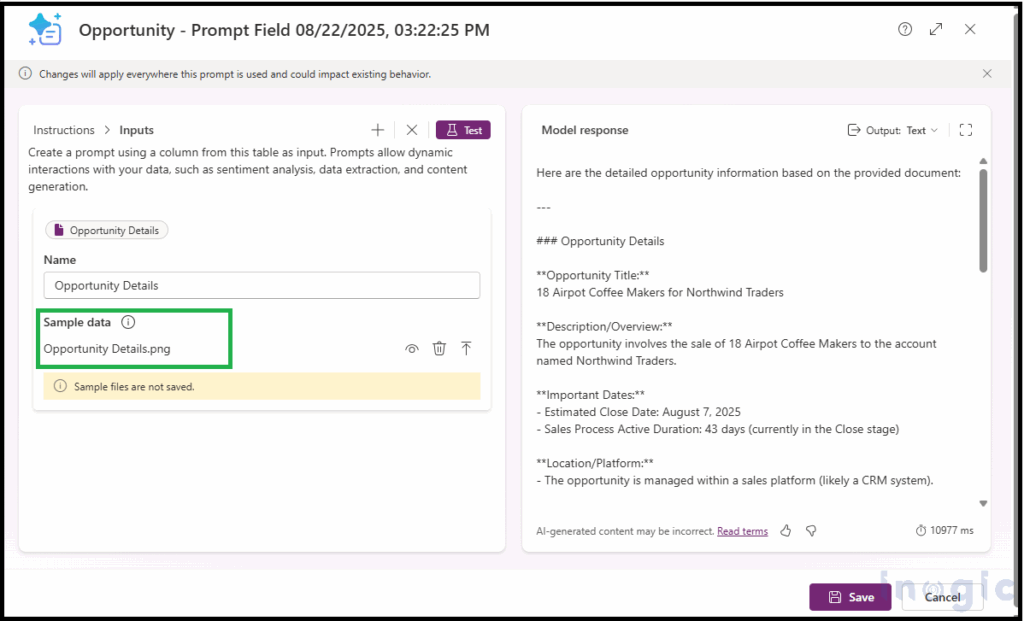Select Inputs in the breadcrumb
This screenshot has height=621, width=1024.
(136, 129)
